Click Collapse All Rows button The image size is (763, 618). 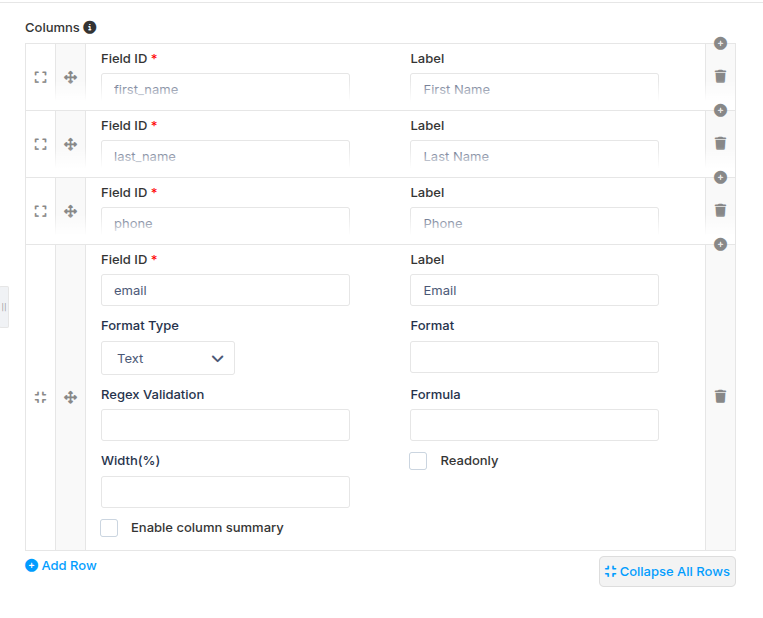[667, 571]
